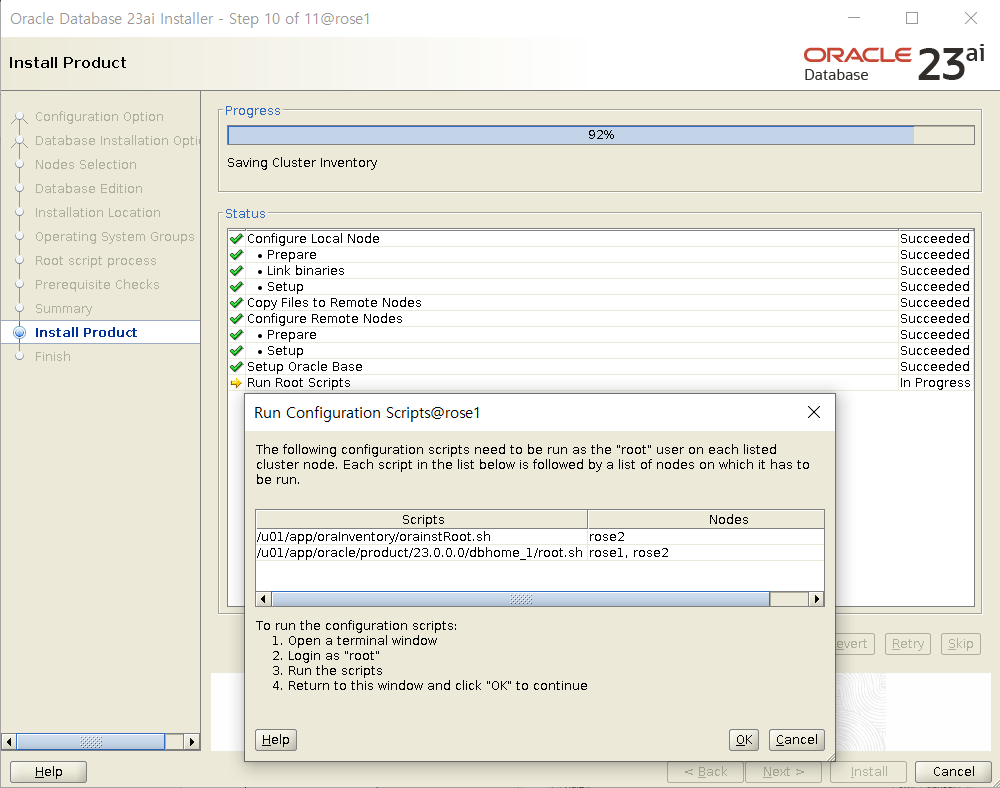
Task: Click the Copy Files to Remote Nodes text
Action: [x=334, y=302]
